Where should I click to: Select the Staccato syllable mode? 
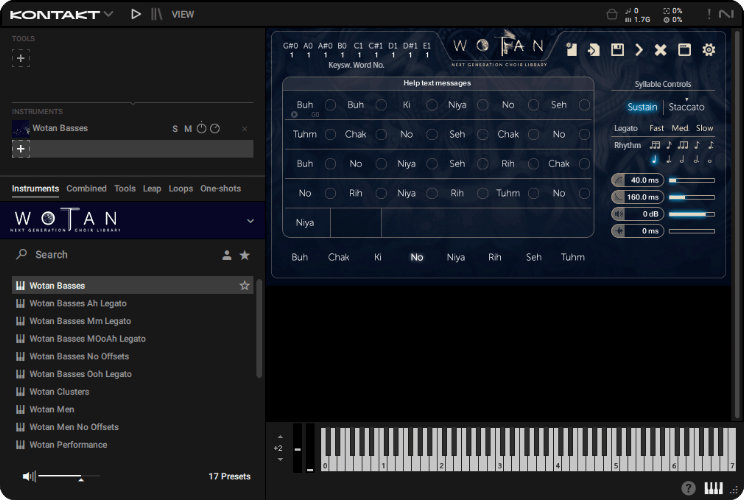click(686, 107)
